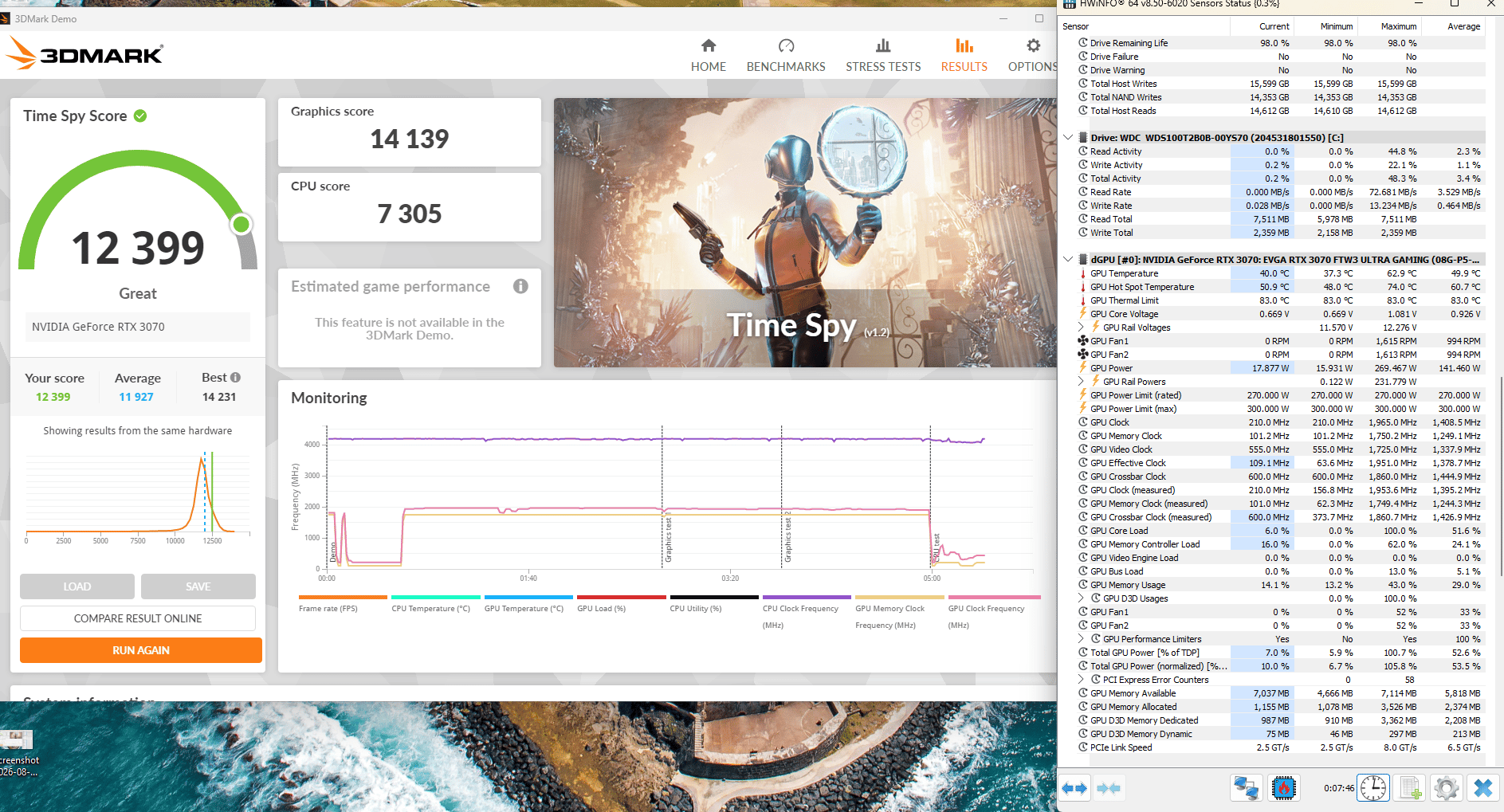The image size is (1504, 812).
Task: Click the drive icon beside Drive: WDC header
Action: pyautogui.click(x=1083, y=138)
